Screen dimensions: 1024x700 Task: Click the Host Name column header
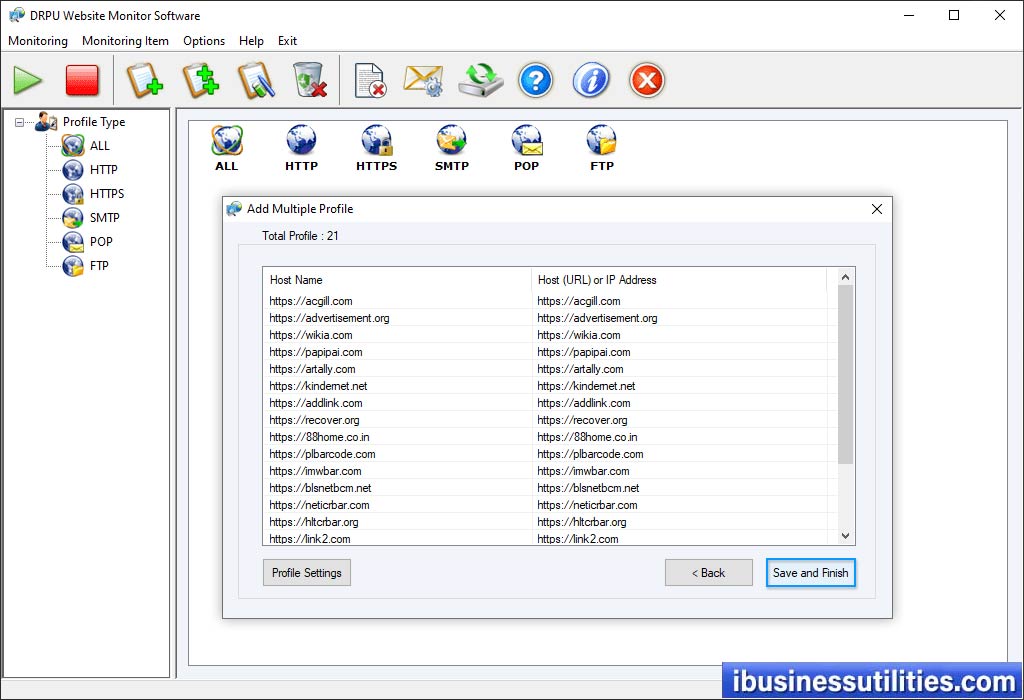click(x=397, y=279)
